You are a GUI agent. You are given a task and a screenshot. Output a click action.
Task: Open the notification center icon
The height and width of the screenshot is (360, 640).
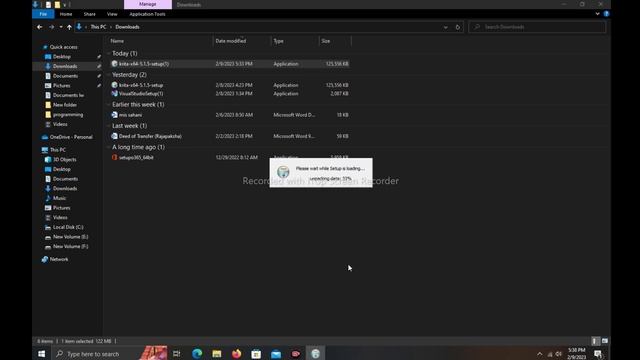tap(598, 353)
